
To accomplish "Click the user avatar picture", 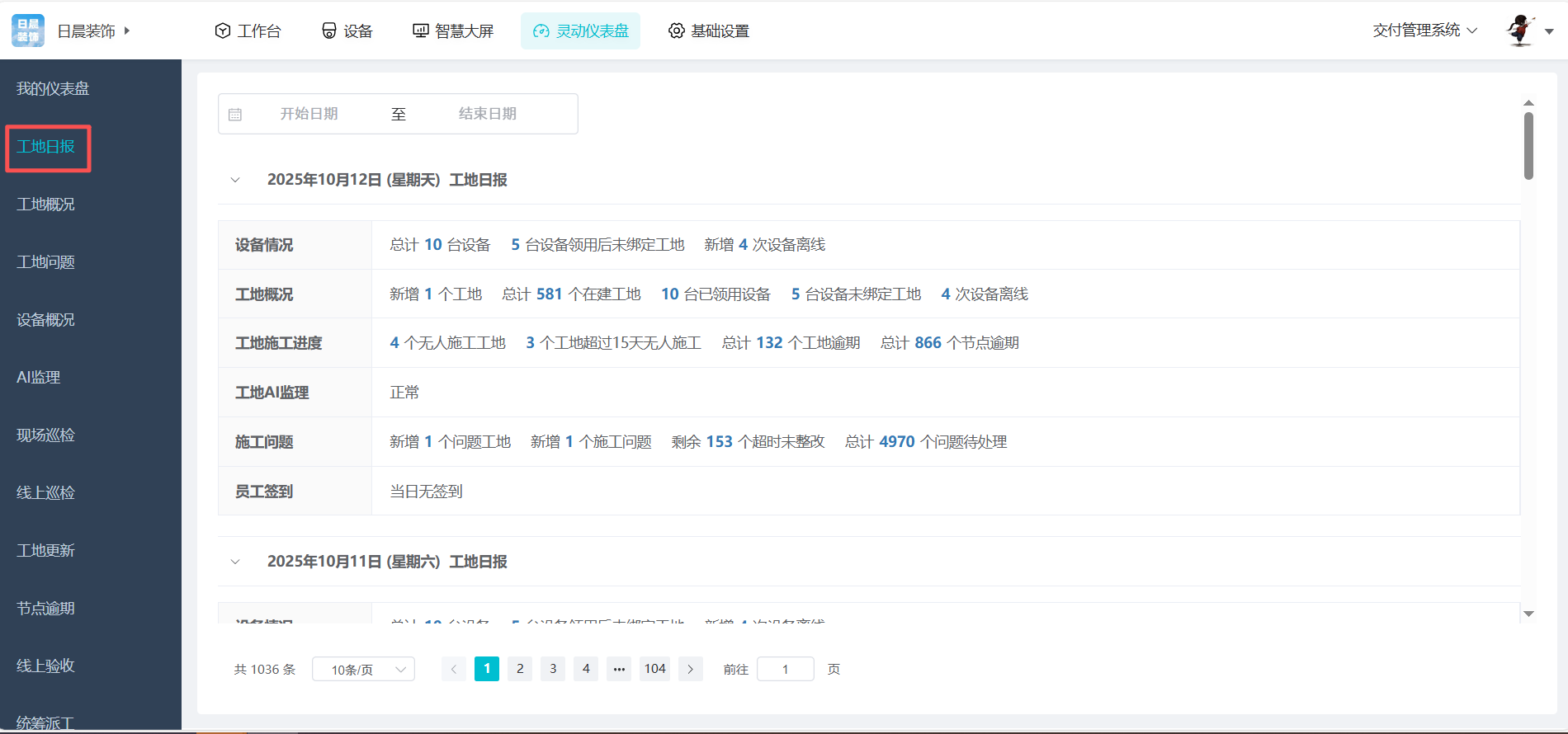I will [x=1520, y=31].
